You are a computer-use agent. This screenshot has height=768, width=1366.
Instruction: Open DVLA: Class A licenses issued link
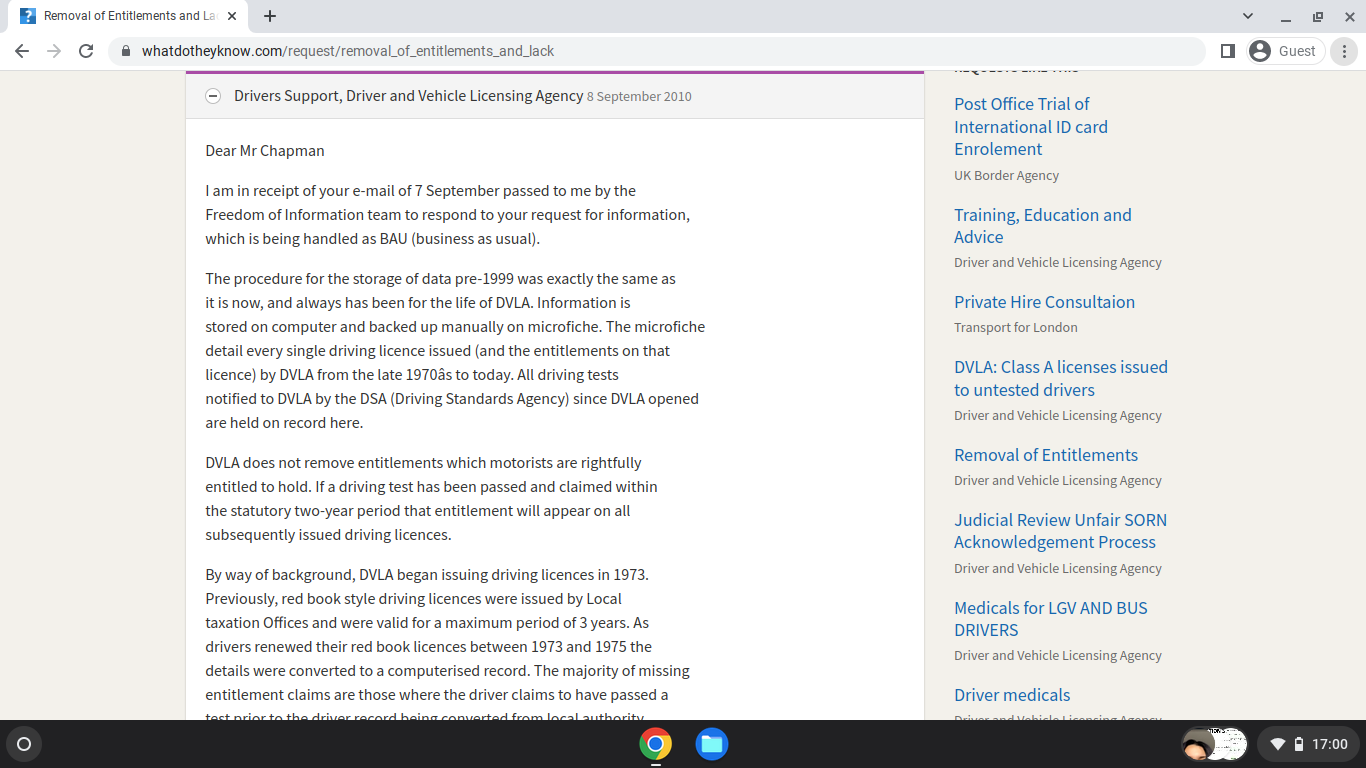1061,378
